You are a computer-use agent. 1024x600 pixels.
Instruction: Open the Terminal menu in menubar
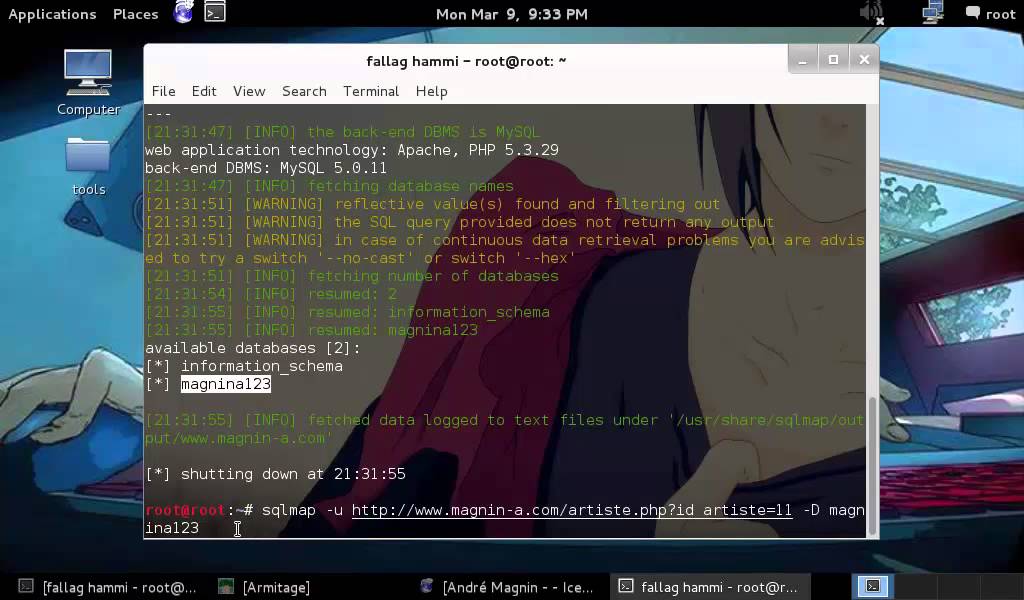point(371,91)
